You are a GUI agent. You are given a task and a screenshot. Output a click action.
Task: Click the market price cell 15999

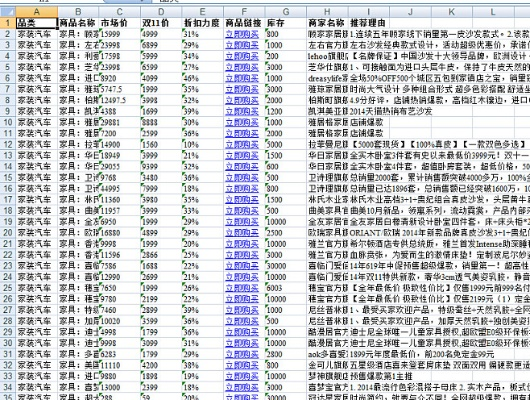click(120, 34)
